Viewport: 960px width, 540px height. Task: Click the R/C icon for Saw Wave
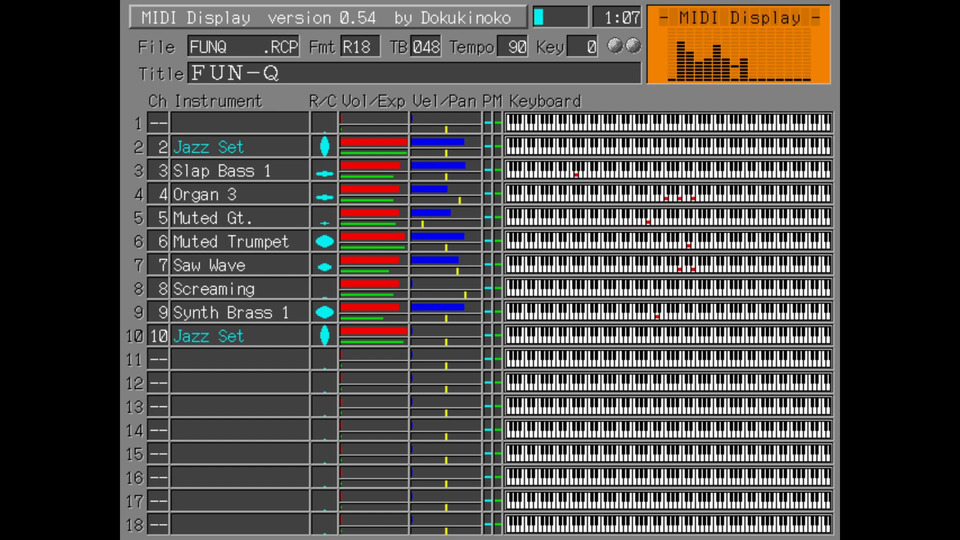[324, 266]
